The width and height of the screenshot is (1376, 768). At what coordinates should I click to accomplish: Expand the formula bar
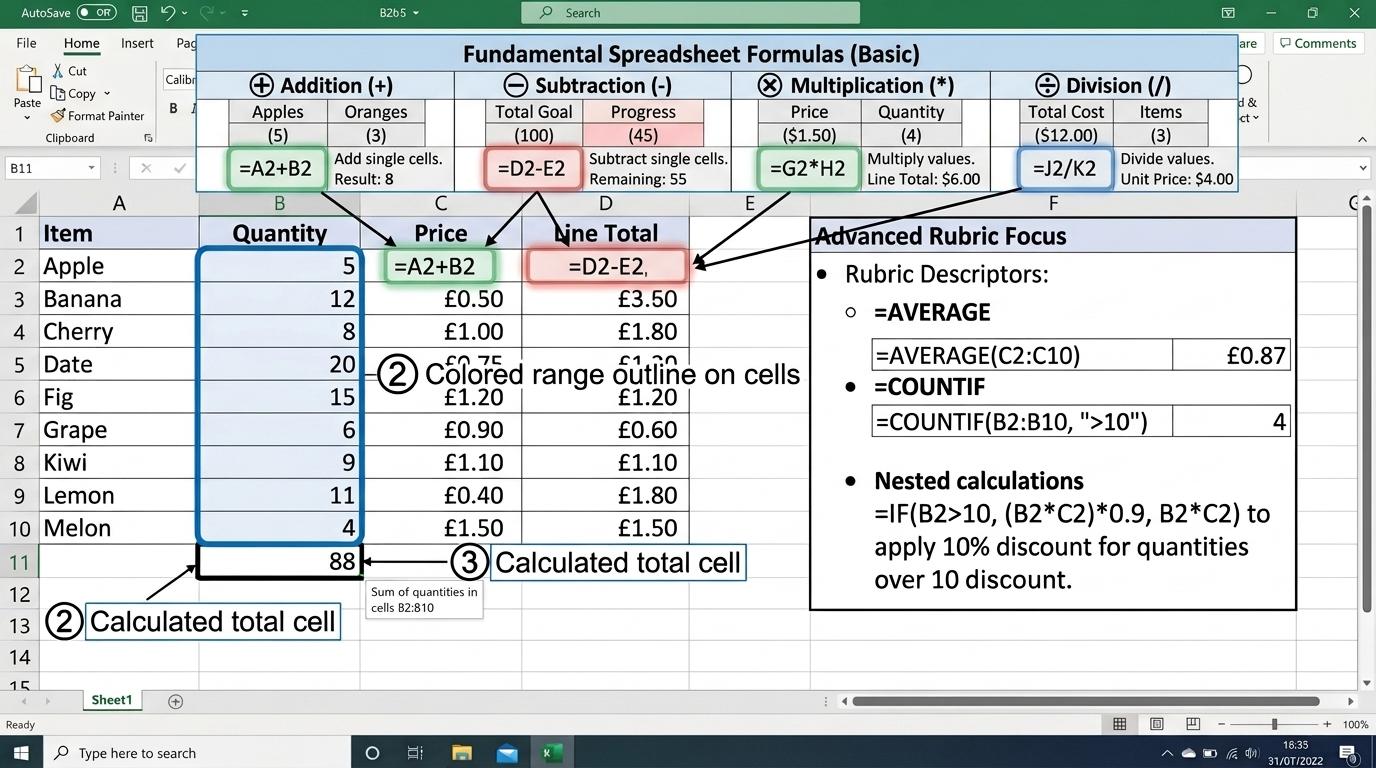[x=1362, y=168]
